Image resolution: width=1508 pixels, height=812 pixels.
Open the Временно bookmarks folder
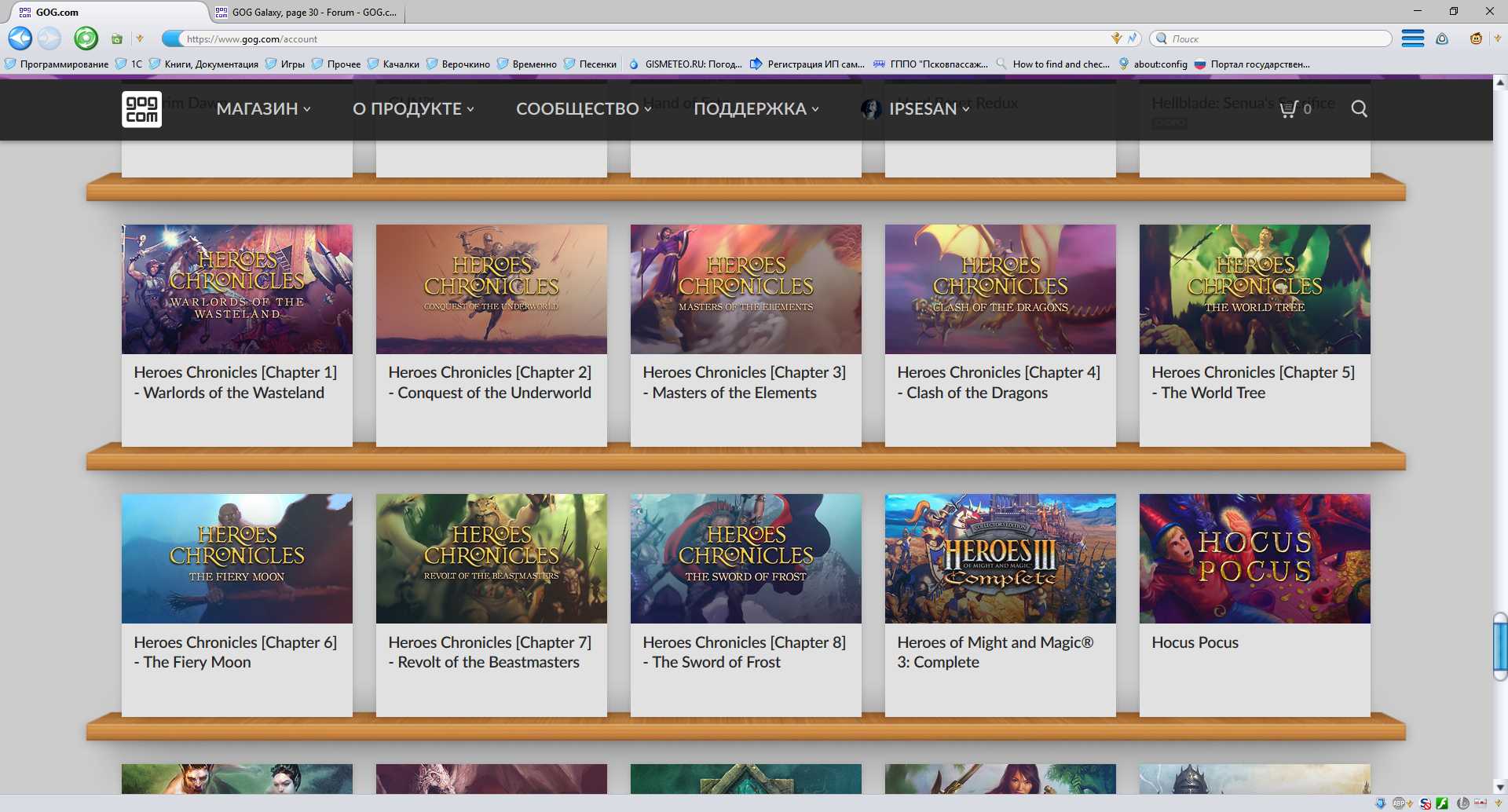tap(526, 64)
